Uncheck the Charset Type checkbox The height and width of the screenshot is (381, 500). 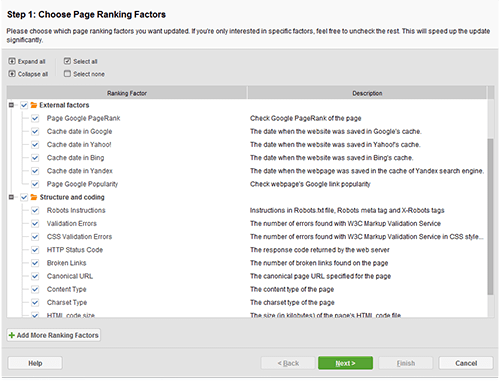click(35, 303)
